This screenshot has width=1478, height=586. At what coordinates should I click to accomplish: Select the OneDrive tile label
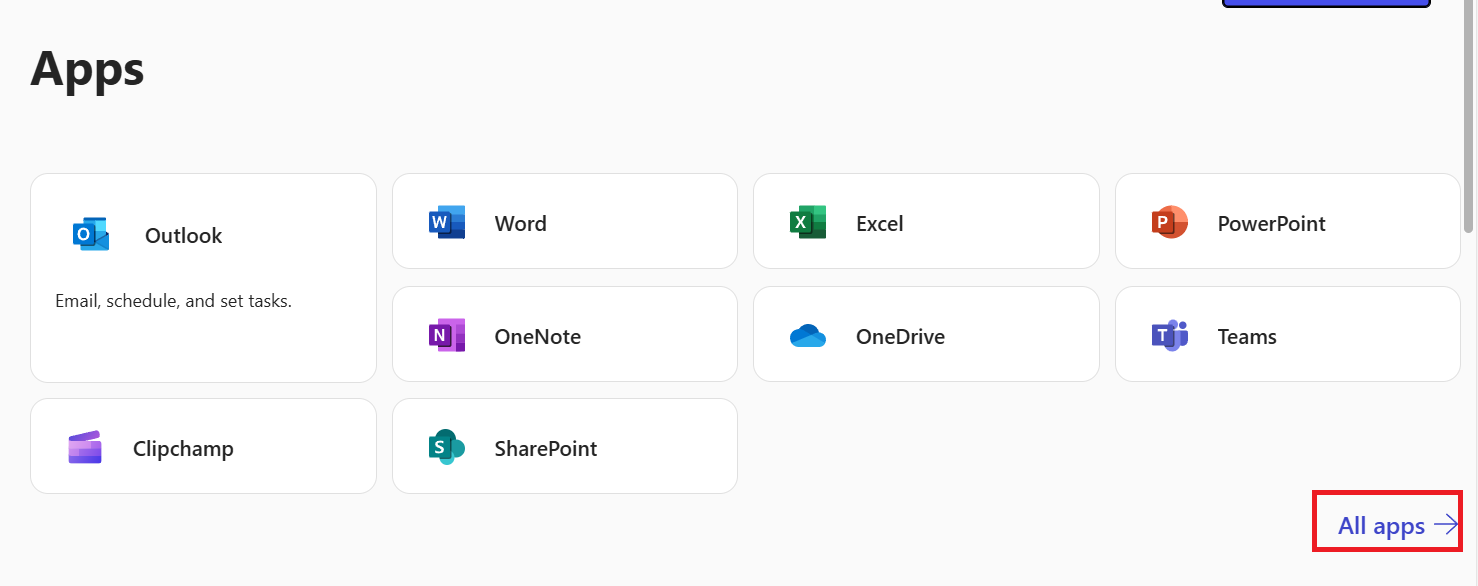coord(900,337)
